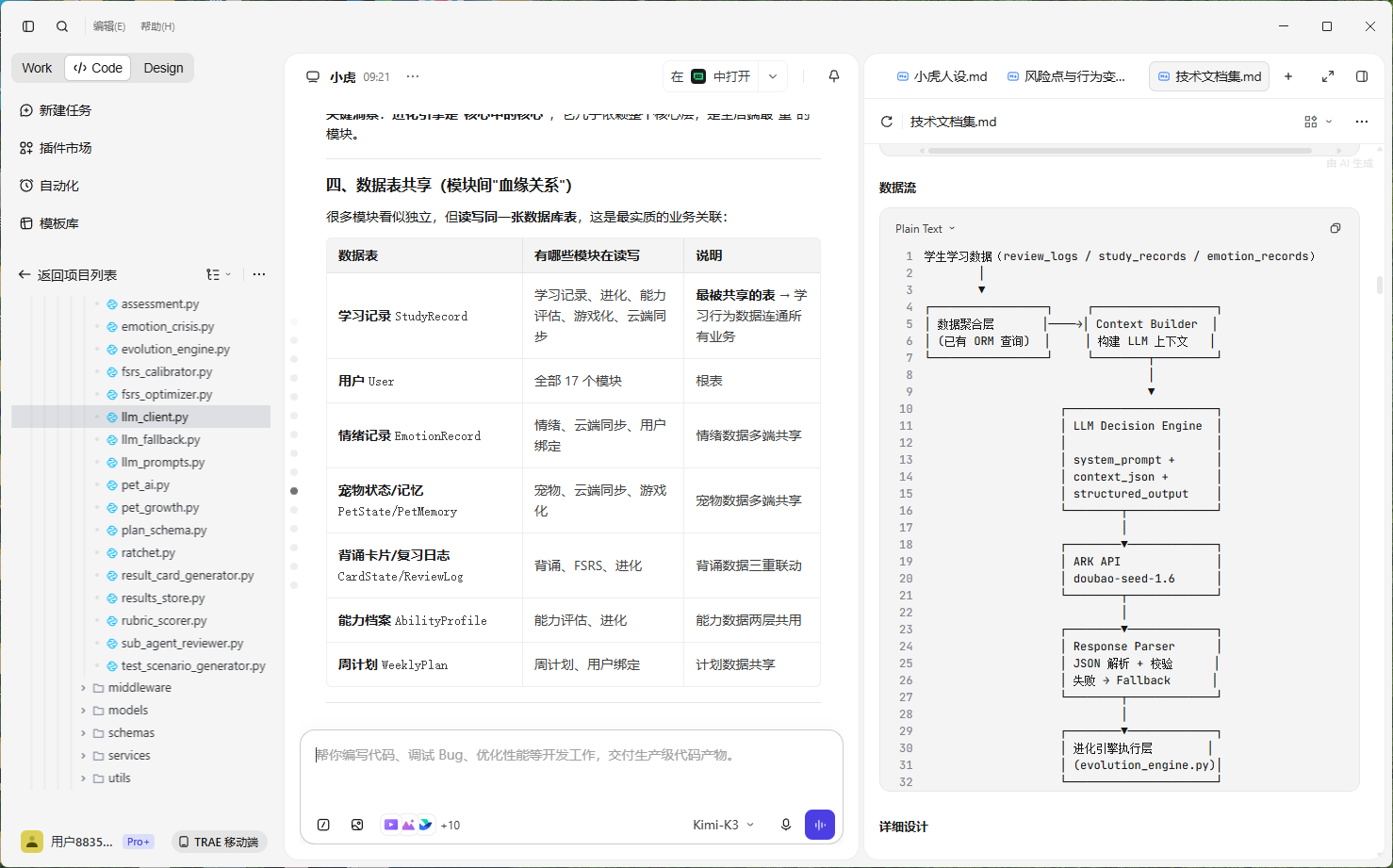Switch to 小虎人设.md tab

pyautogui.click(x=941, y=76)
